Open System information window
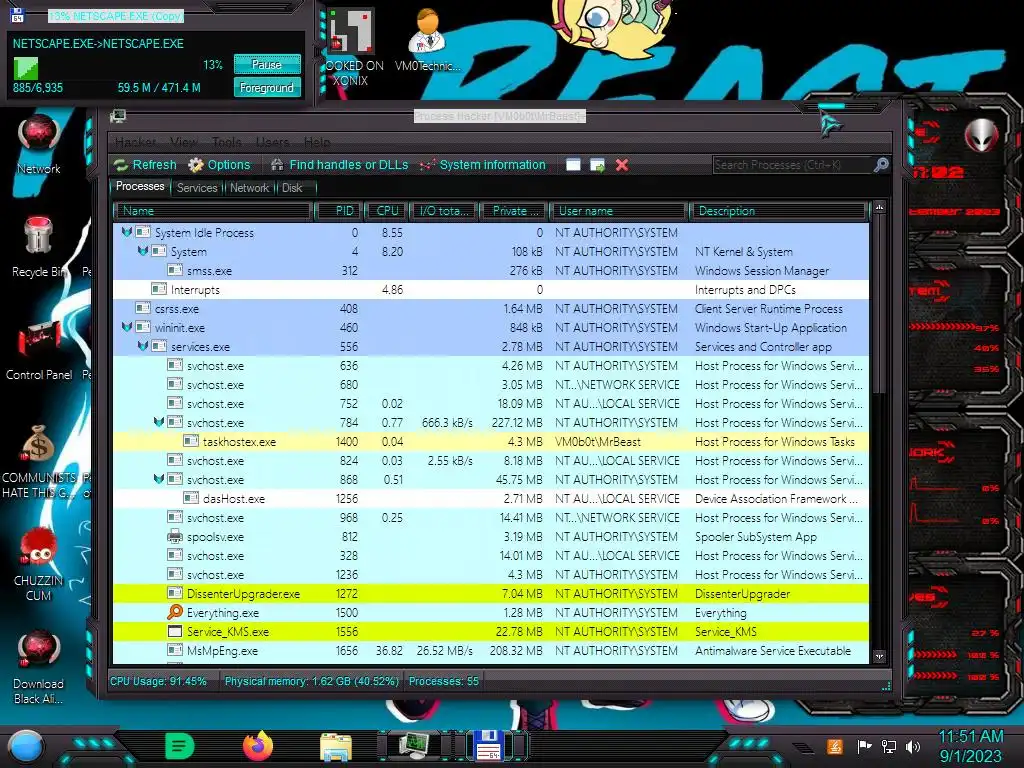Screen dimensions: 1024x768 click(483, 165)
